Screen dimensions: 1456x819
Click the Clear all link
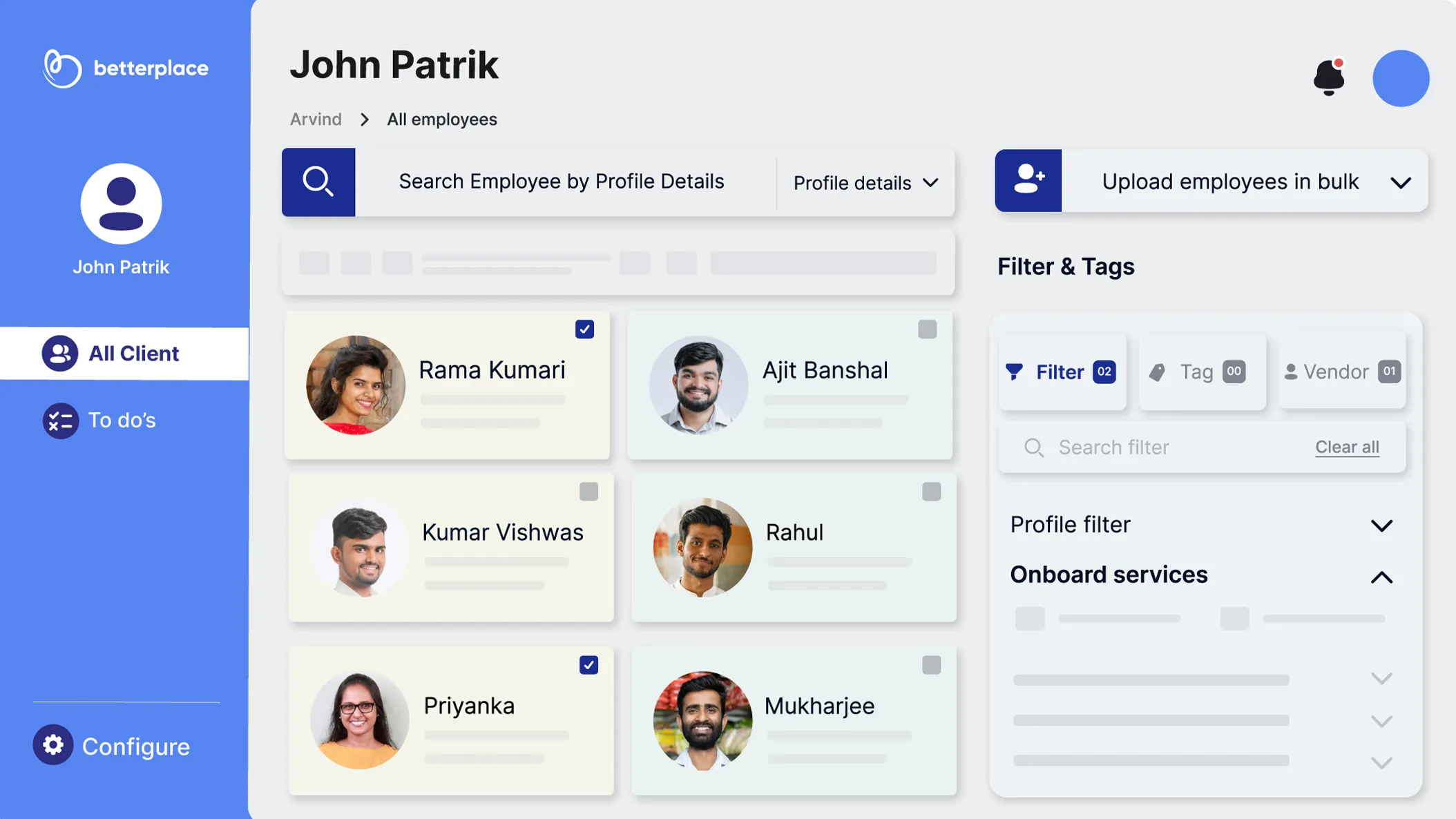click(x=1346, y=447)
